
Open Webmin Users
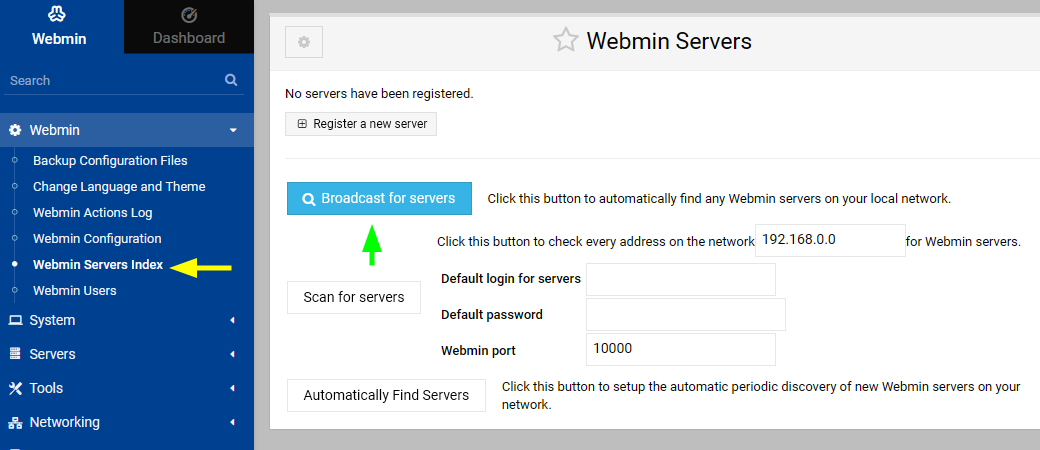(x=75, y=290)
